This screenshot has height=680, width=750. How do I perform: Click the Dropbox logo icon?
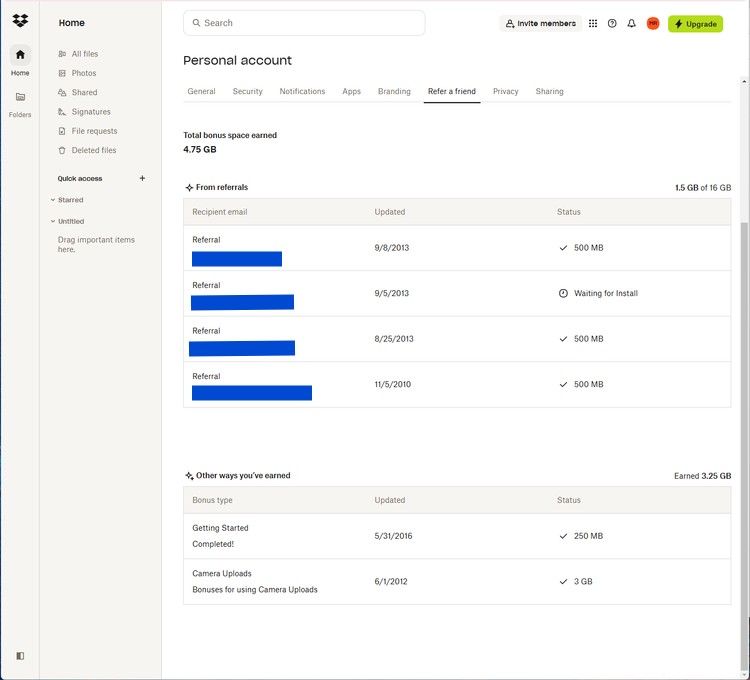pyautogui.click(x=20, y=20)
